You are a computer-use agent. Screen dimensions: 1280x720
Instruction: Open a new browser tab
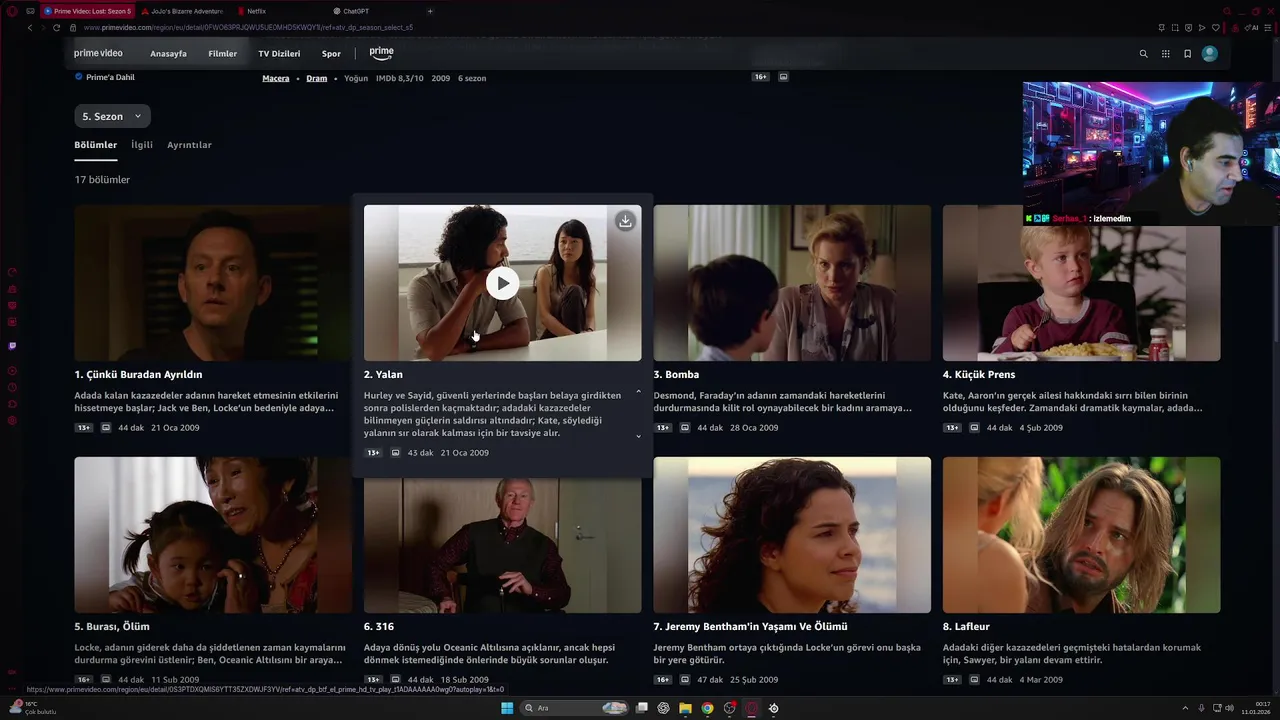(x=430, y=11)
